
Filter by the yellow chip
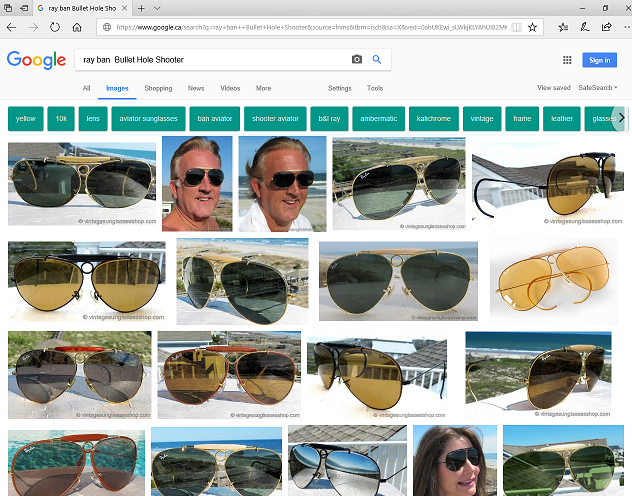[x=26, y=119]
